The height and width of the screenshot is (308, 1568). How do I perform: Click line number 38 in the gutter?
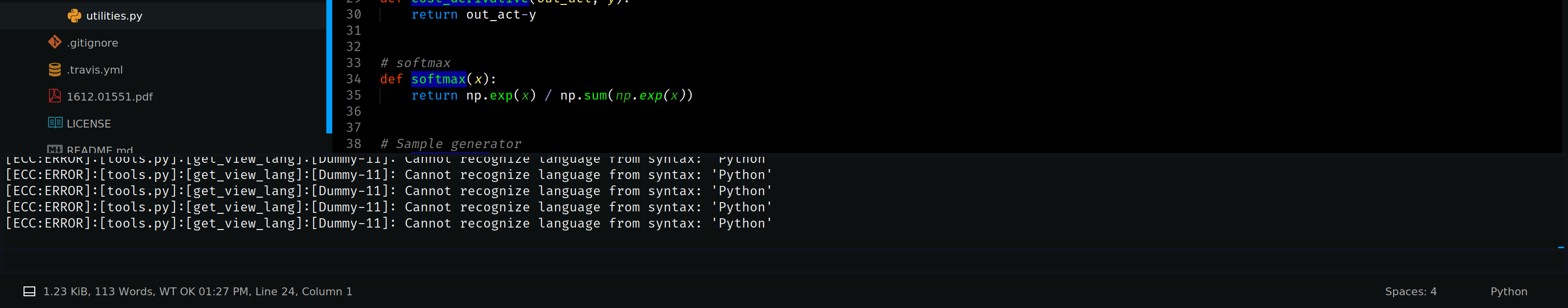[x=354, y=144]
